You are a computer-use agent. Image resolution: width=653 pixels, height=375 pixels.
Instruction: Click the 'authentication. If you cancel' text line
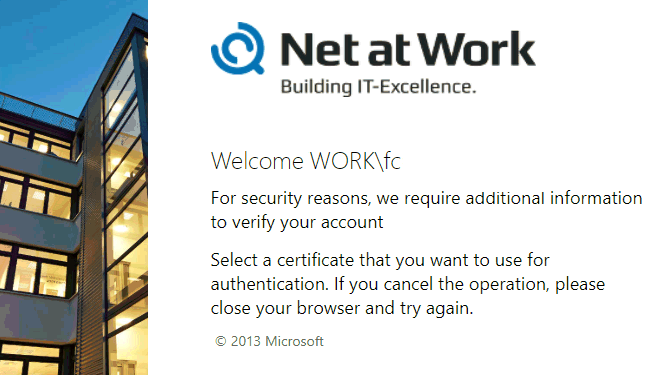coord(408,285)
